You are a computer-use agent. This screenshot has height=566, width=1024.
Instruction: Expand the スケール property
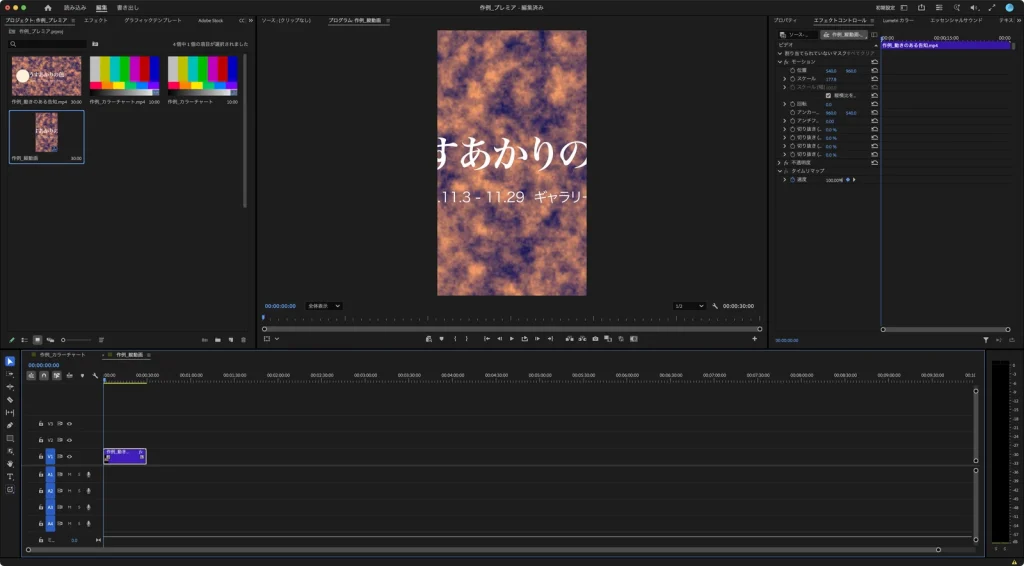tap(785, 79)
